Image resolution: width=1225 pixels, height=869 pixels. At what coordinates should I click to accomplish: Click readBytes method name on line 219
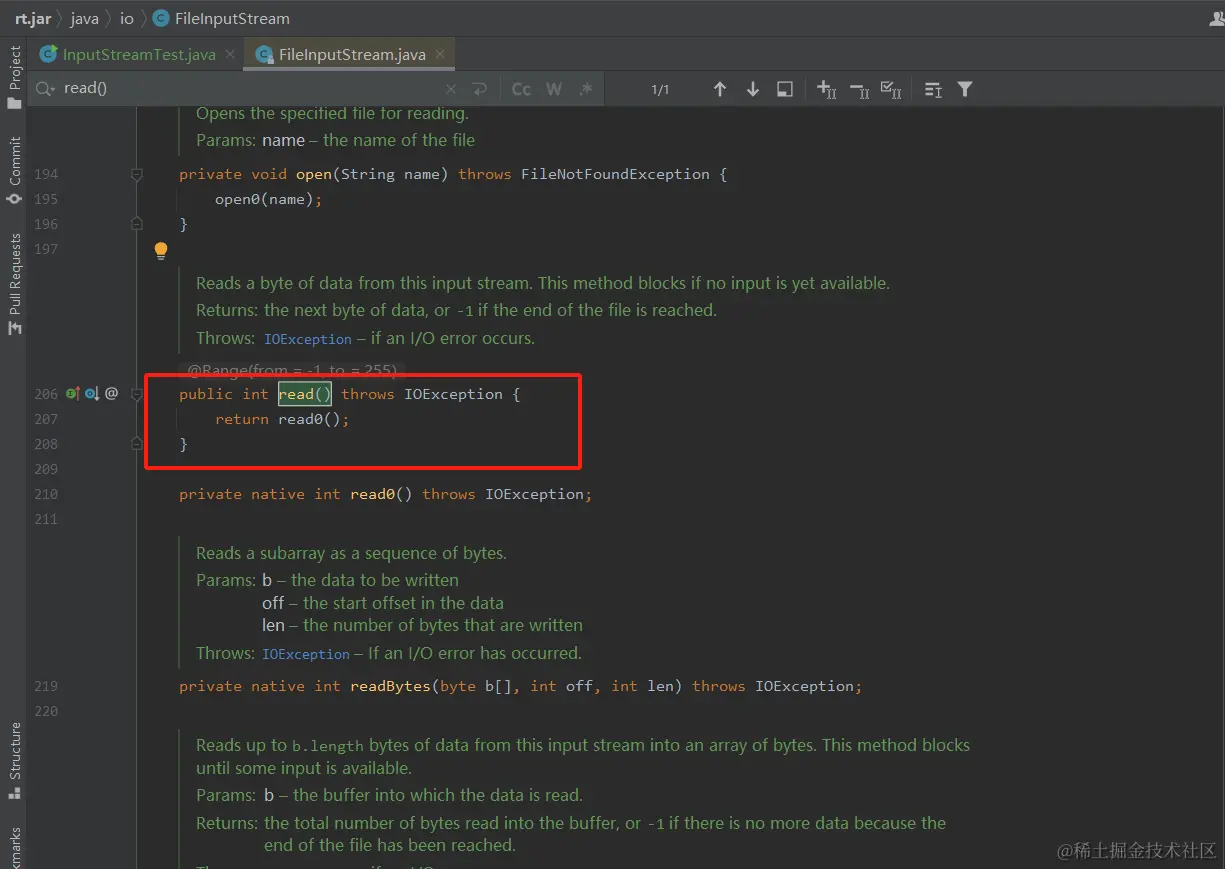[x=390, y=686]
